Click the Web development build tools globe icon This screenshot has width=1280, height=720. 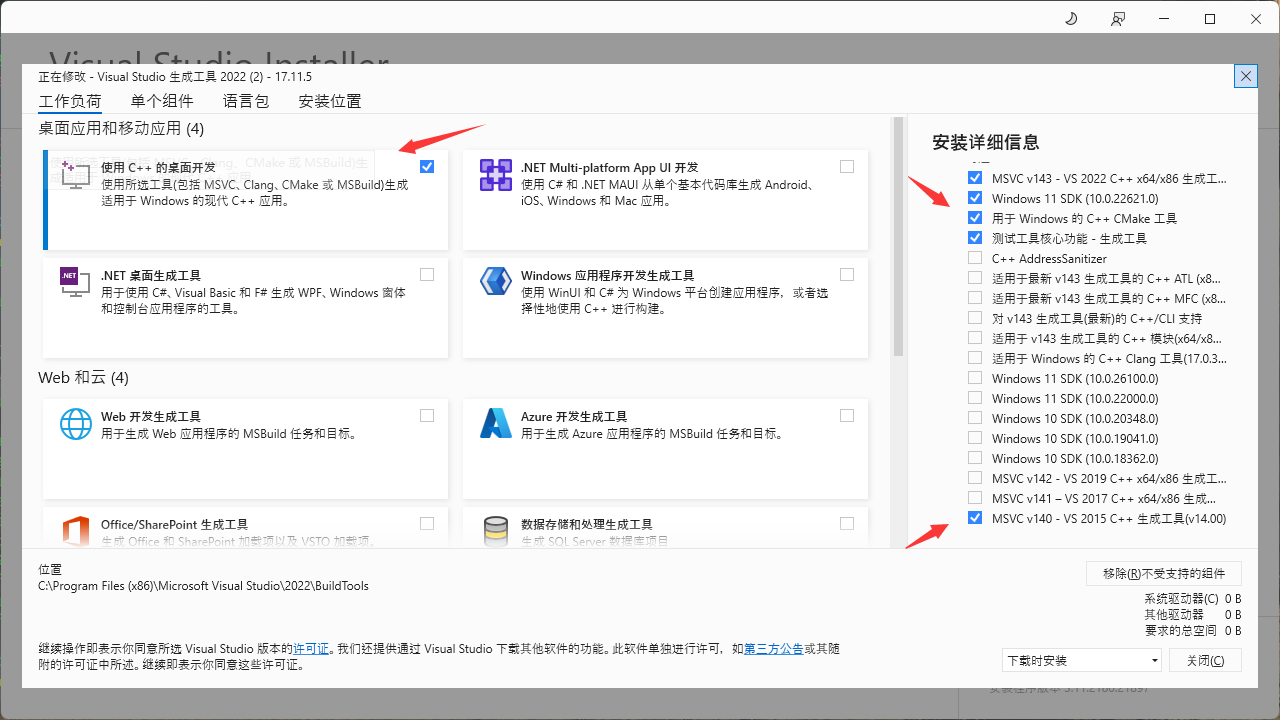(x=76, y=423)
